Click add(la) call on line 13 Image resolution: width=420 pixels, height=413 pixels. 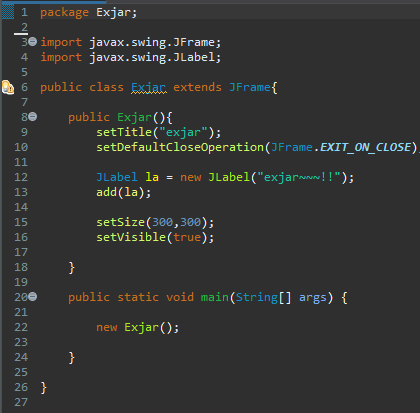[x=120, y=192]
